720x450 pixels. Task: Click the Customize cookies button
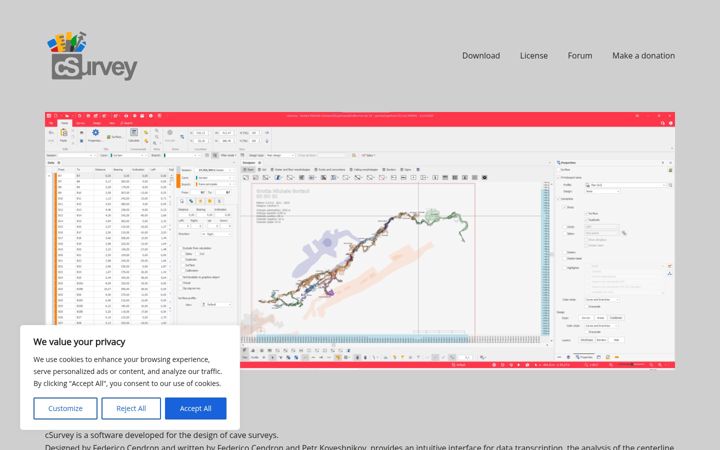pos(65,408)
